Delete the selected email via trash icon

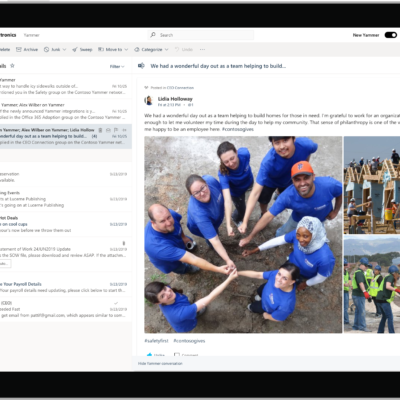point(100,130)
